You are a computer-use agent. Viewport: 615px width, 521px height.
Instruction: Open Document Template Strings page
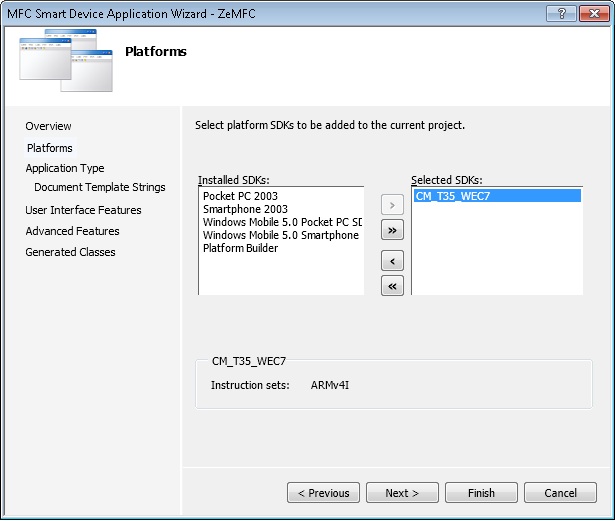(x=100, y=187)
